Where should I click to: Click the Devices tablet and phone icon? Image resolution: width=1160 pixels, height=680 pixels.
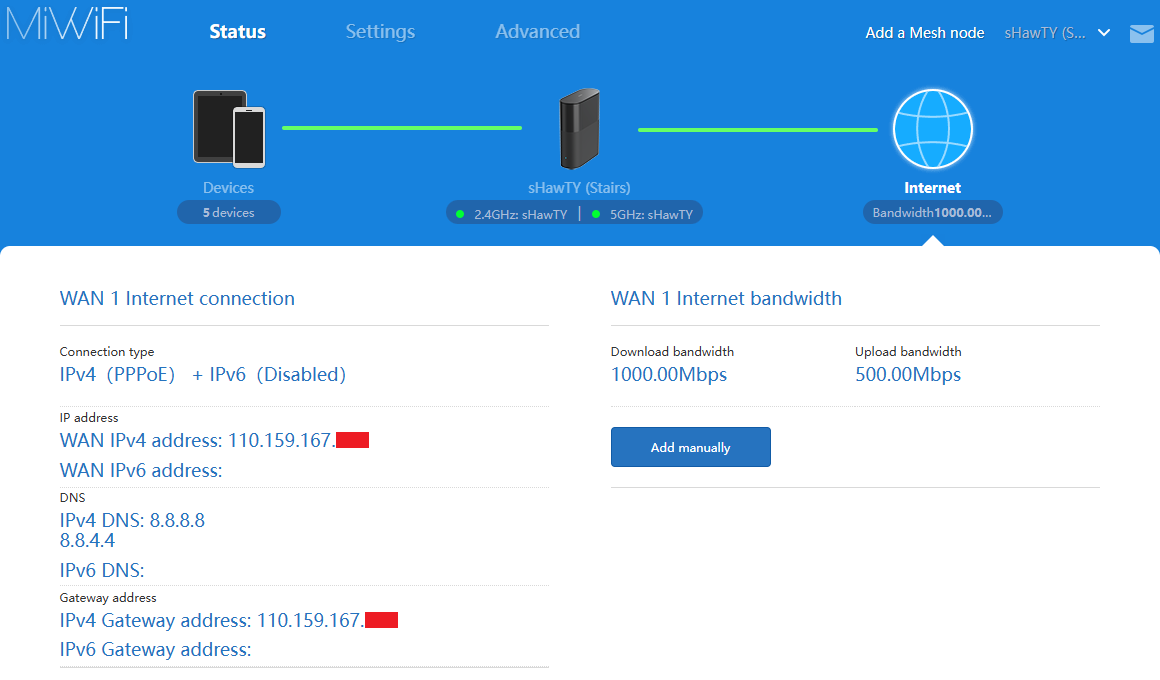tap(229, 128)
